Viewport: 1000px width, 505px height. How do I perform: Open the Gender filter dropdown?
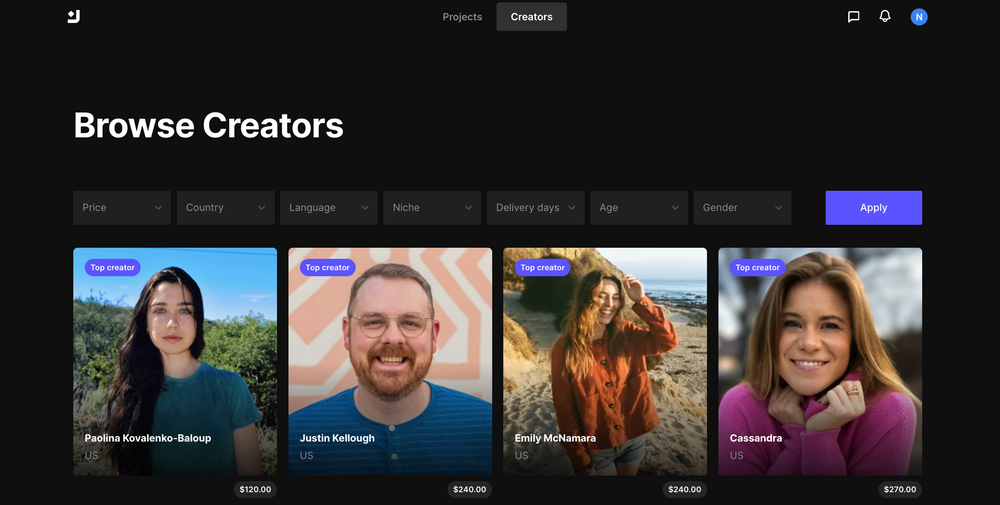[742, 208]
